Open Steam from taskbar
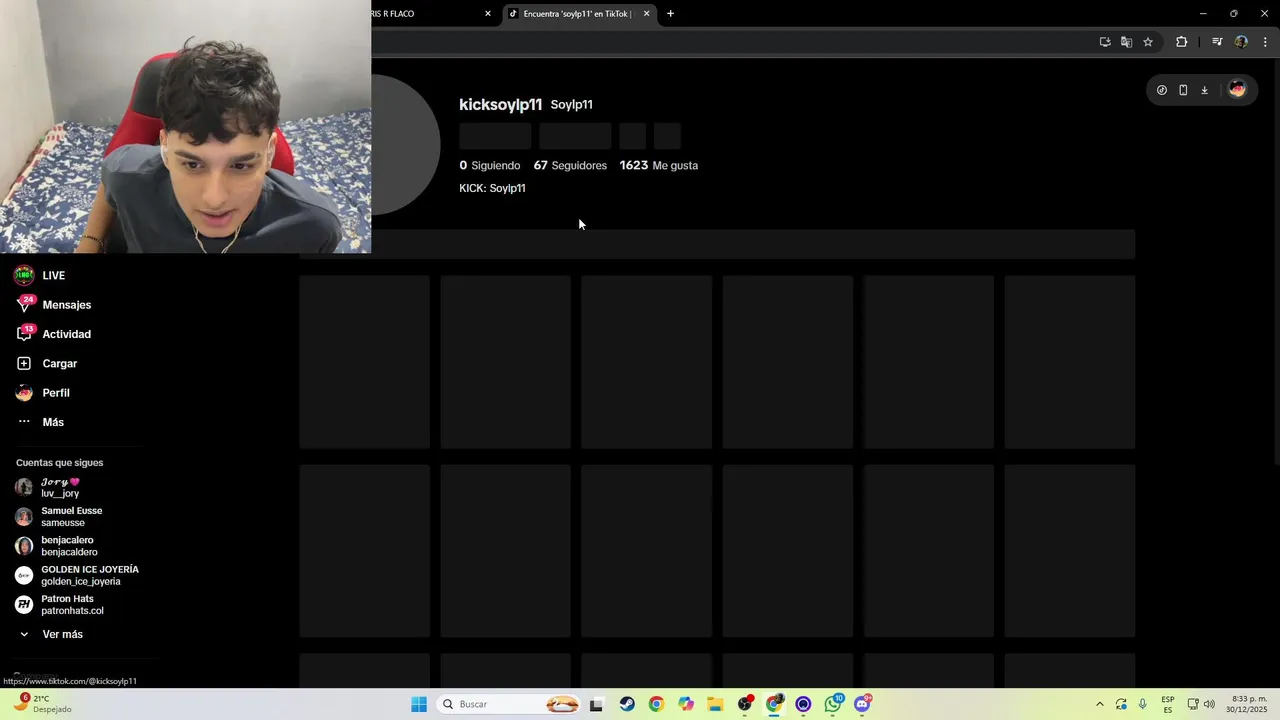This screenshot has width=1280, height=720. click(x=626, y=704)
